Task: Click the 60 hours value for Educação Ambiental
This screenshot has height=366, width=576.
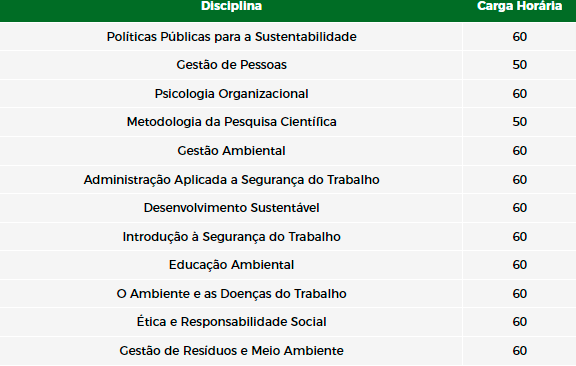Action: click(x=519, y=265)
